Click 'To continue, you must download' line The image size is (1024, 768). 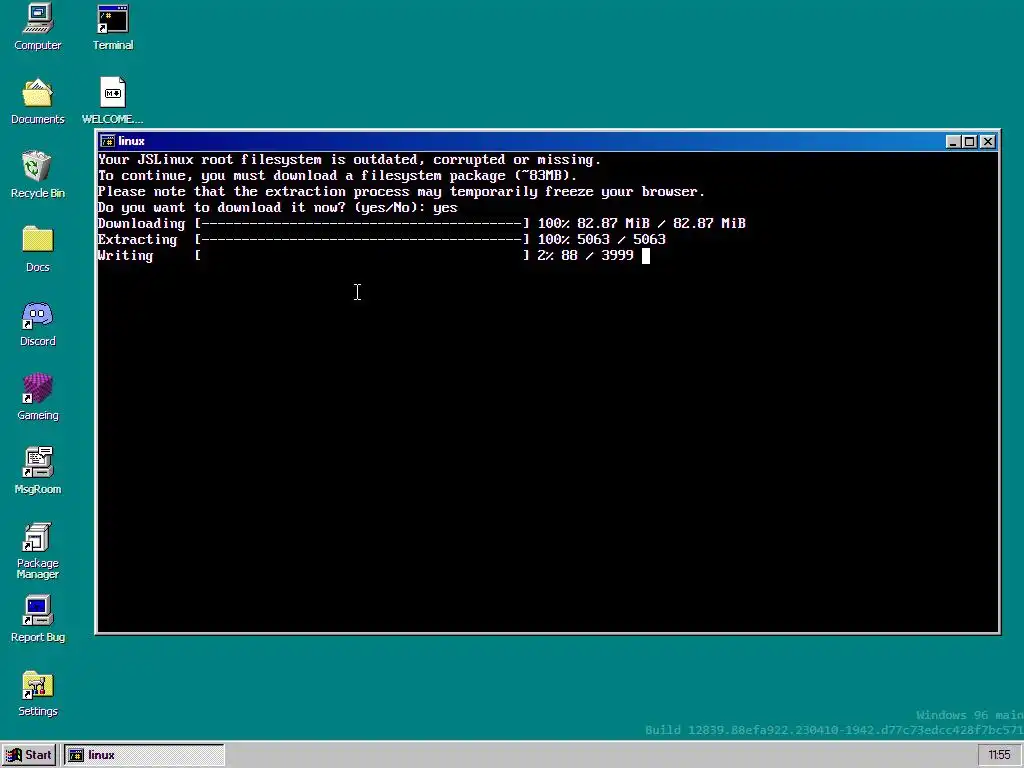[338, 176]
